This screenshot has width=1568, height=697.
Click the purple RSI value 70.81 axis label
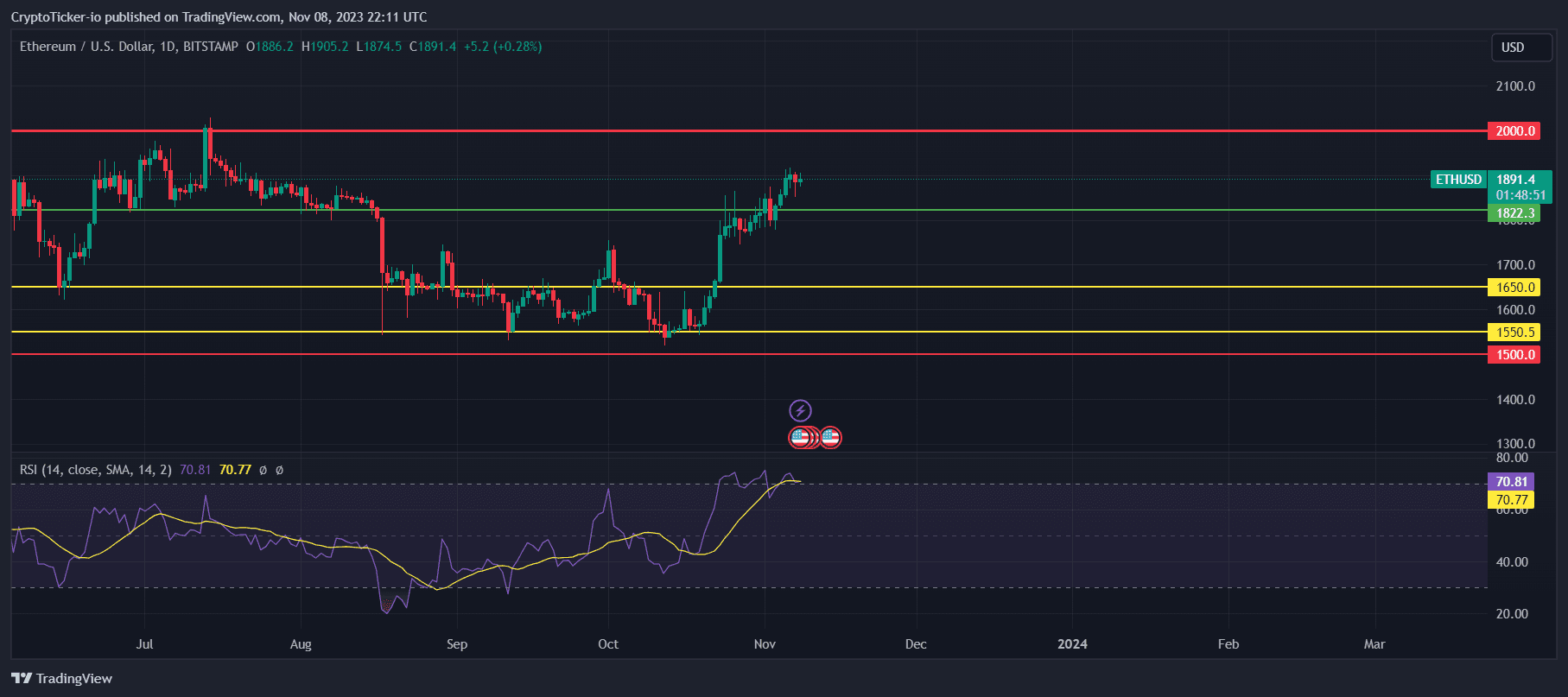(1510, 482)
